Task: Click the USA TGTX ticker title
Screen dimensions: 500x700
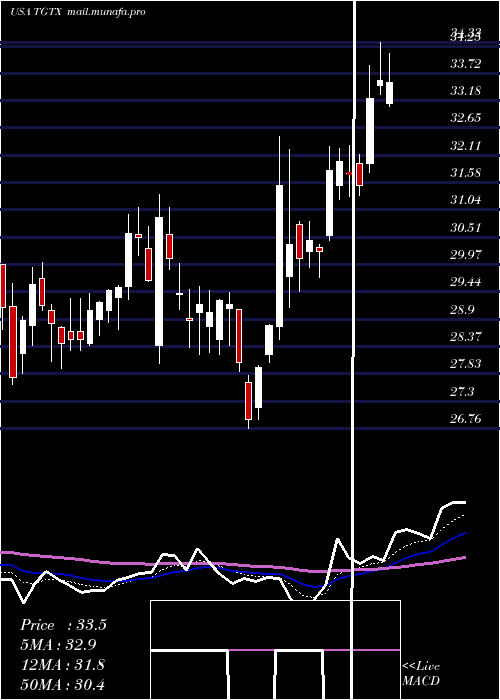Action: (x=37, y=12)
